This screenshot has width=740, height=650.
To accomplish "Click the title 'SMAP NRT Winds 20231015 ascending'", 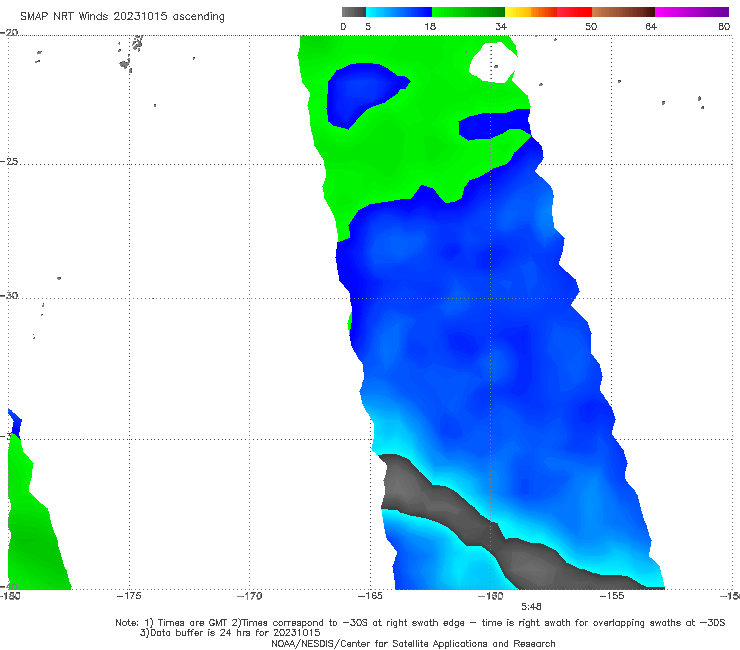I will (122, 16).
